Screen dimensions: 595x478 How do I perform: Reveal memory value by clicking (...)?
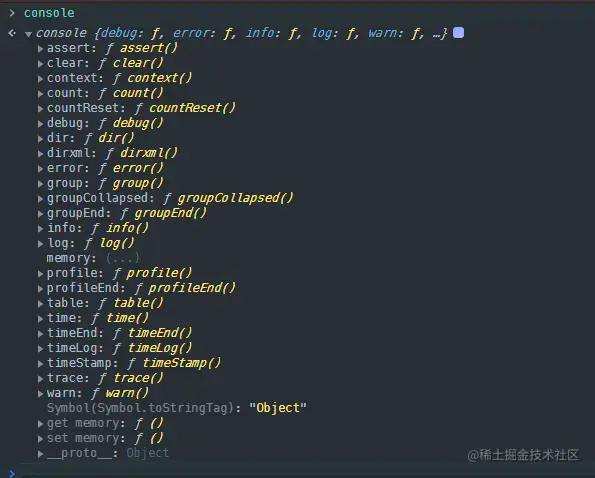(123, 258)
